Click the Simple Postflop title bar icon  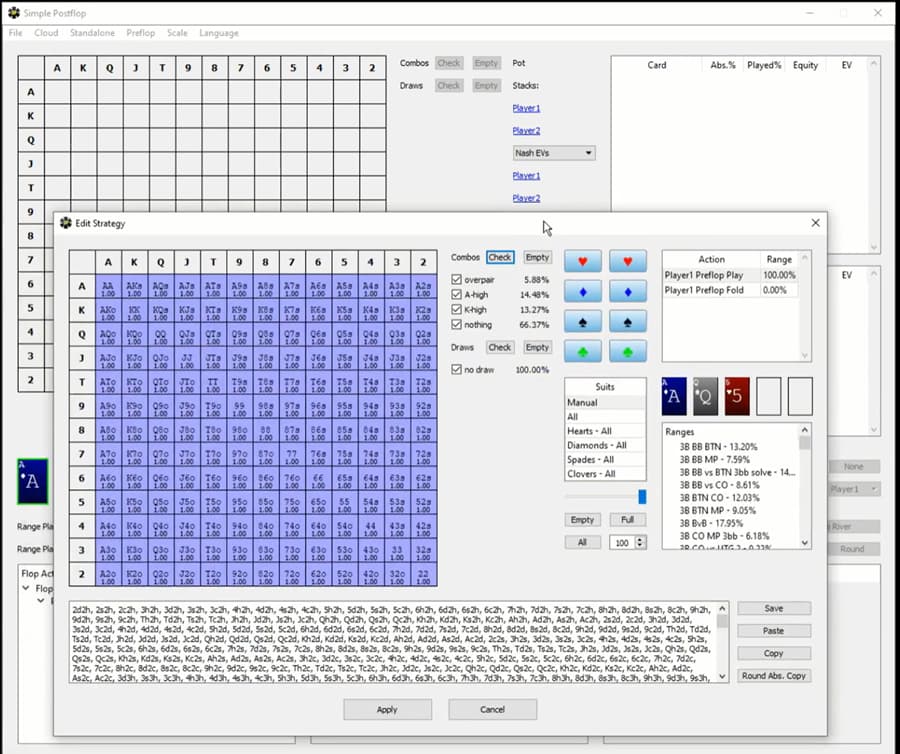[14, 13]
